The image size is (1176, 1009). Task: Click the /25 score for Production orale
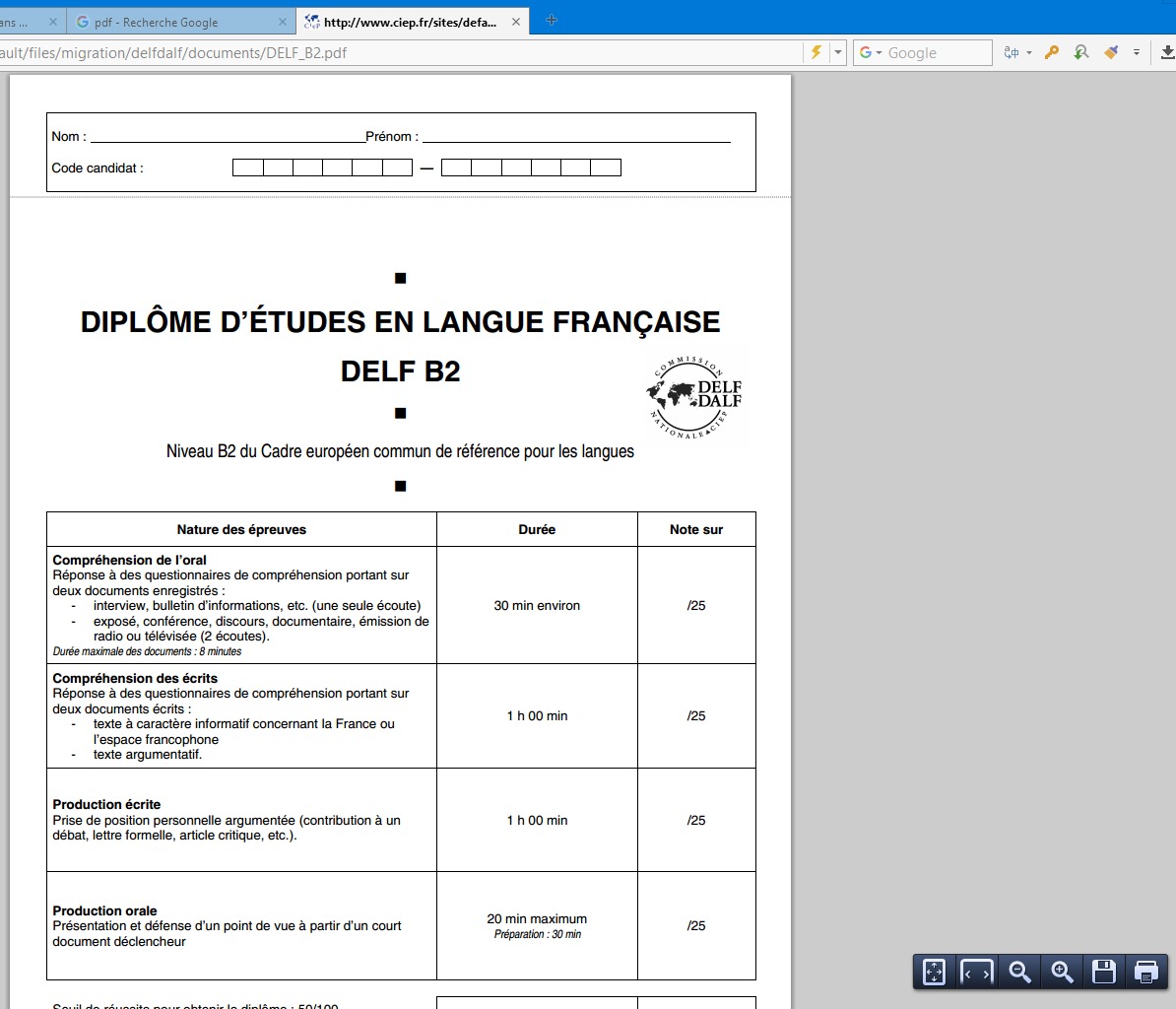pyautogui.click(x=696, y=925)
